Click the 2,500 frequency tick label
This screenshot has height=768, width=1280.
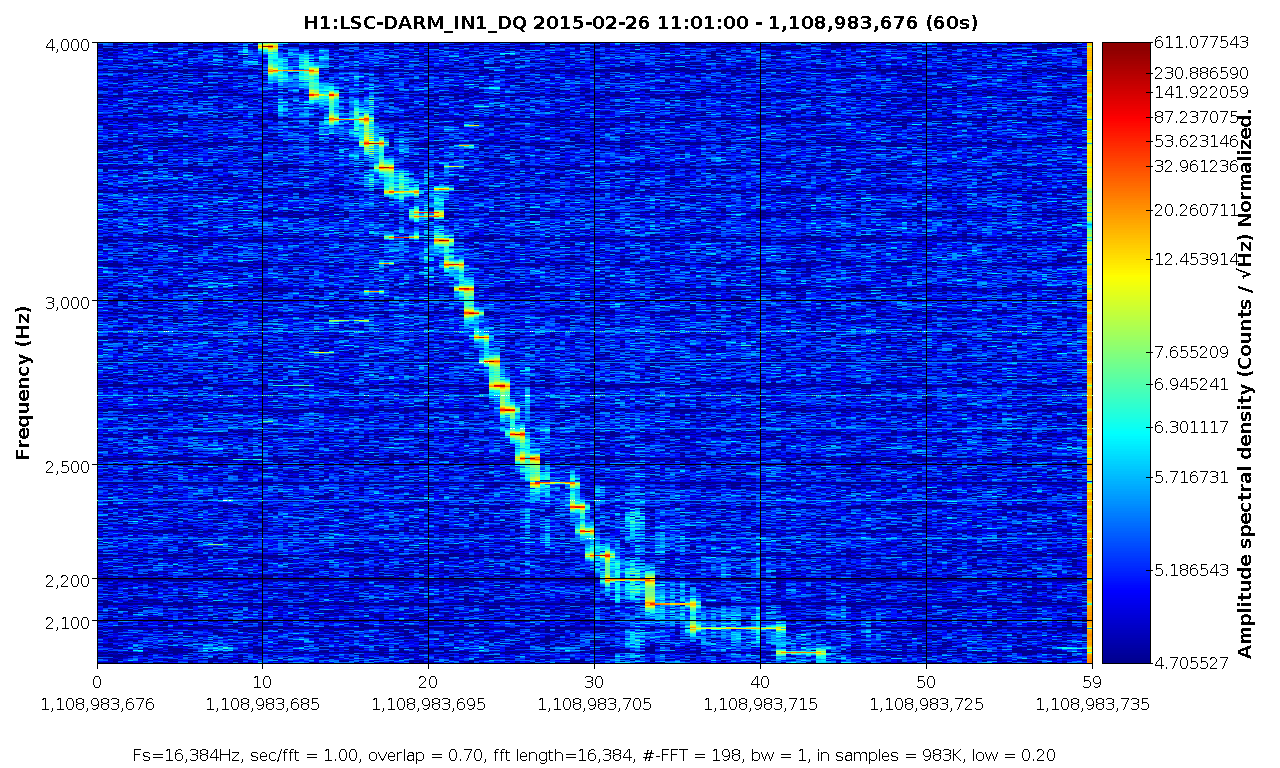click(68, 465)
